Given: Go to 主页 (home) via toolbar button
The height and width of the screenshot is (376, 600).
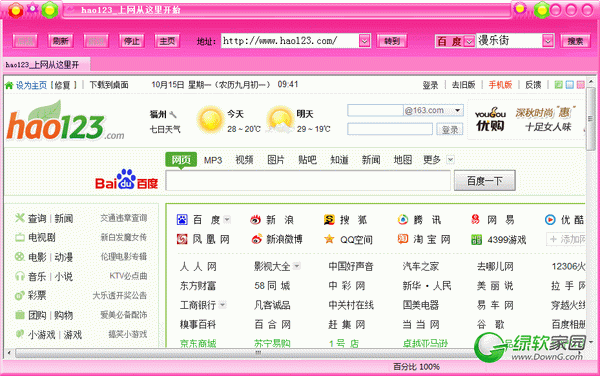Looking at the screenshot, I should [167, 41].
